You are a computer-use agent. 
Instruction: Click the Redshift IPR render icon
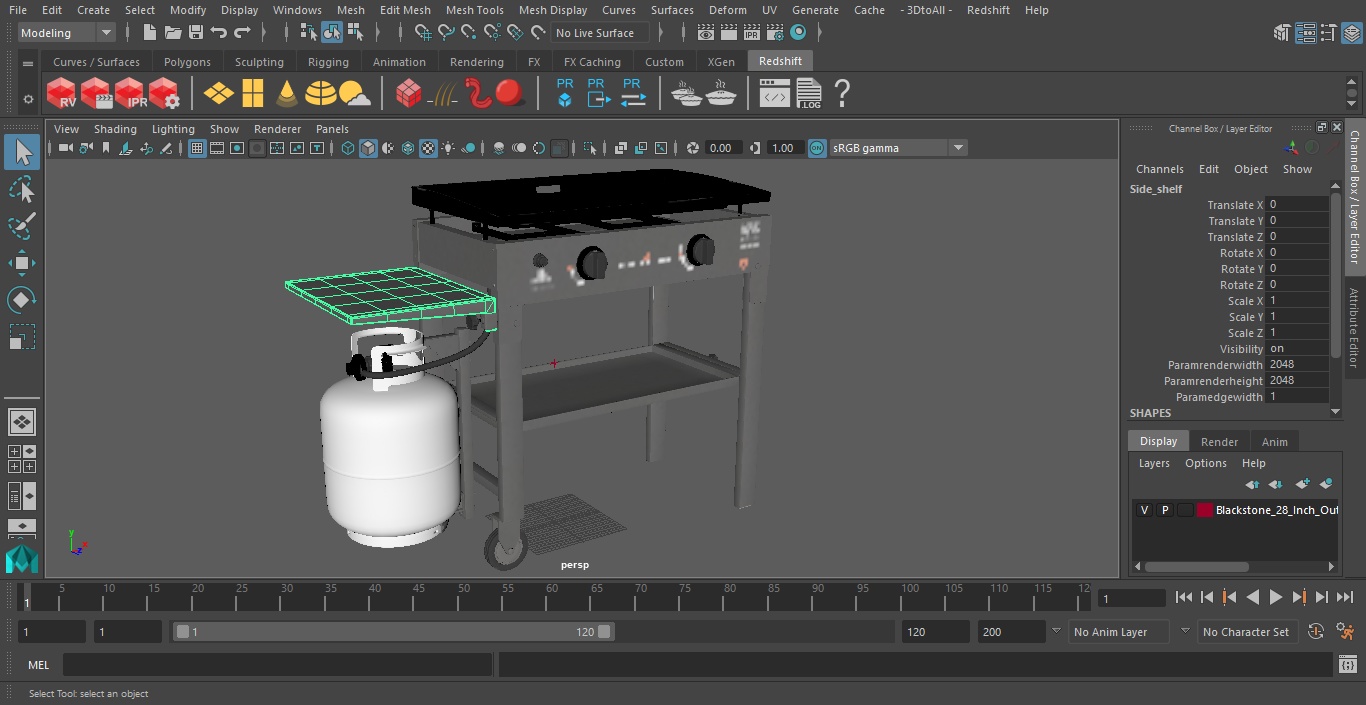(x=130, y=94)
